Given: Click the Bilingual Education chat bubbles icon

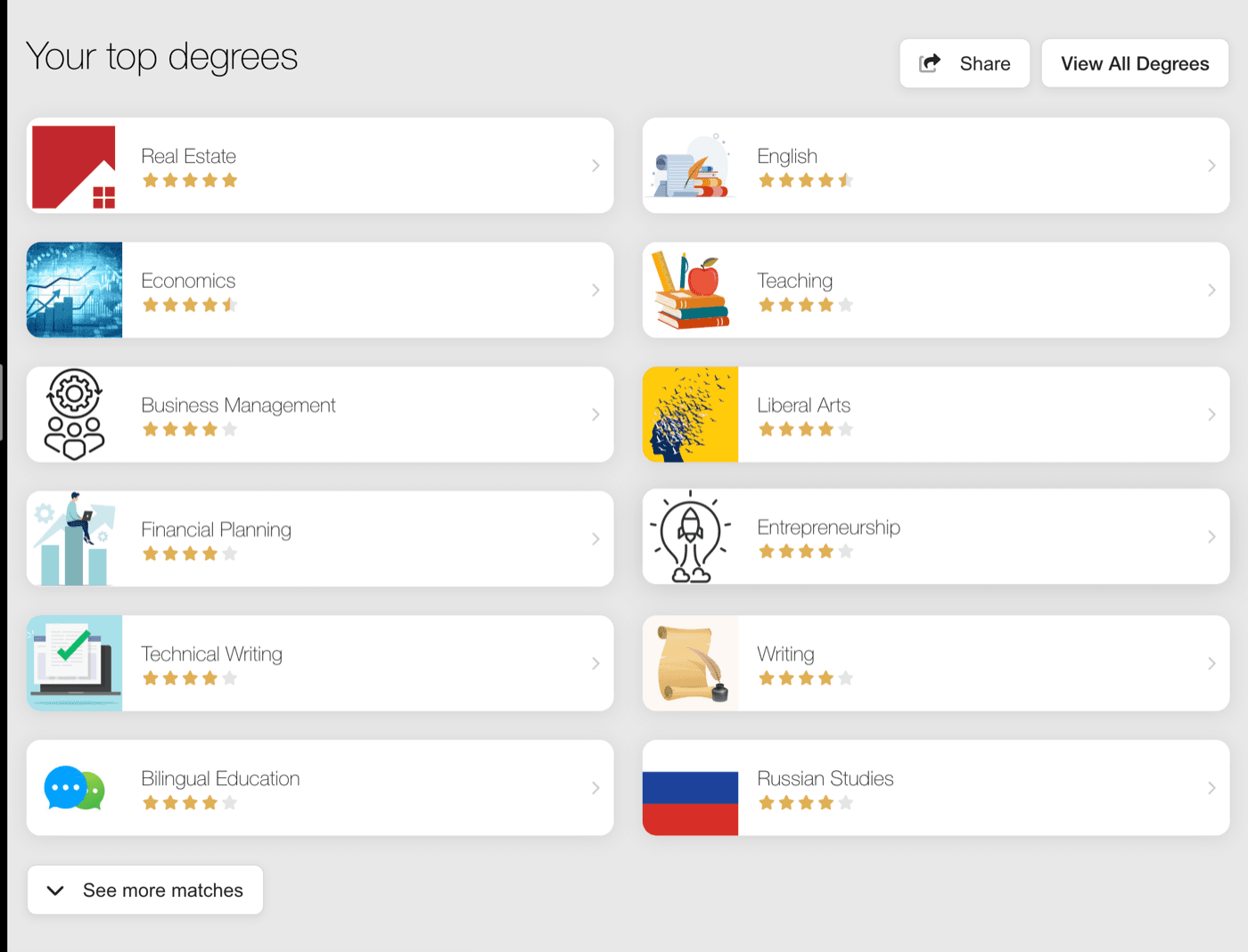Looking at the screenshot, I should 74,788.
